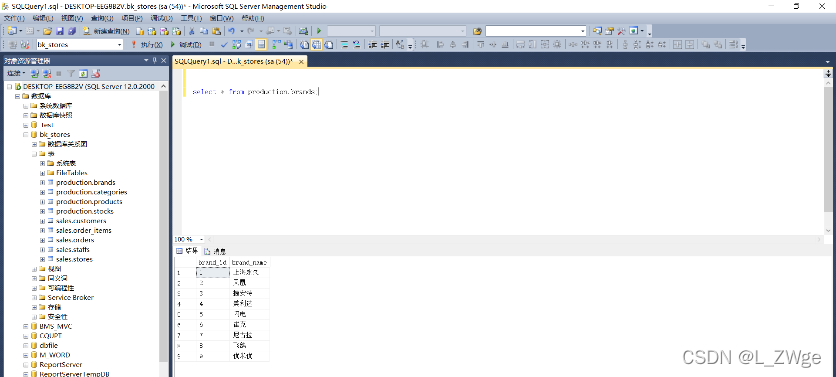
Task: Switch to the Messages tab
Action: (x=215, y=251)
